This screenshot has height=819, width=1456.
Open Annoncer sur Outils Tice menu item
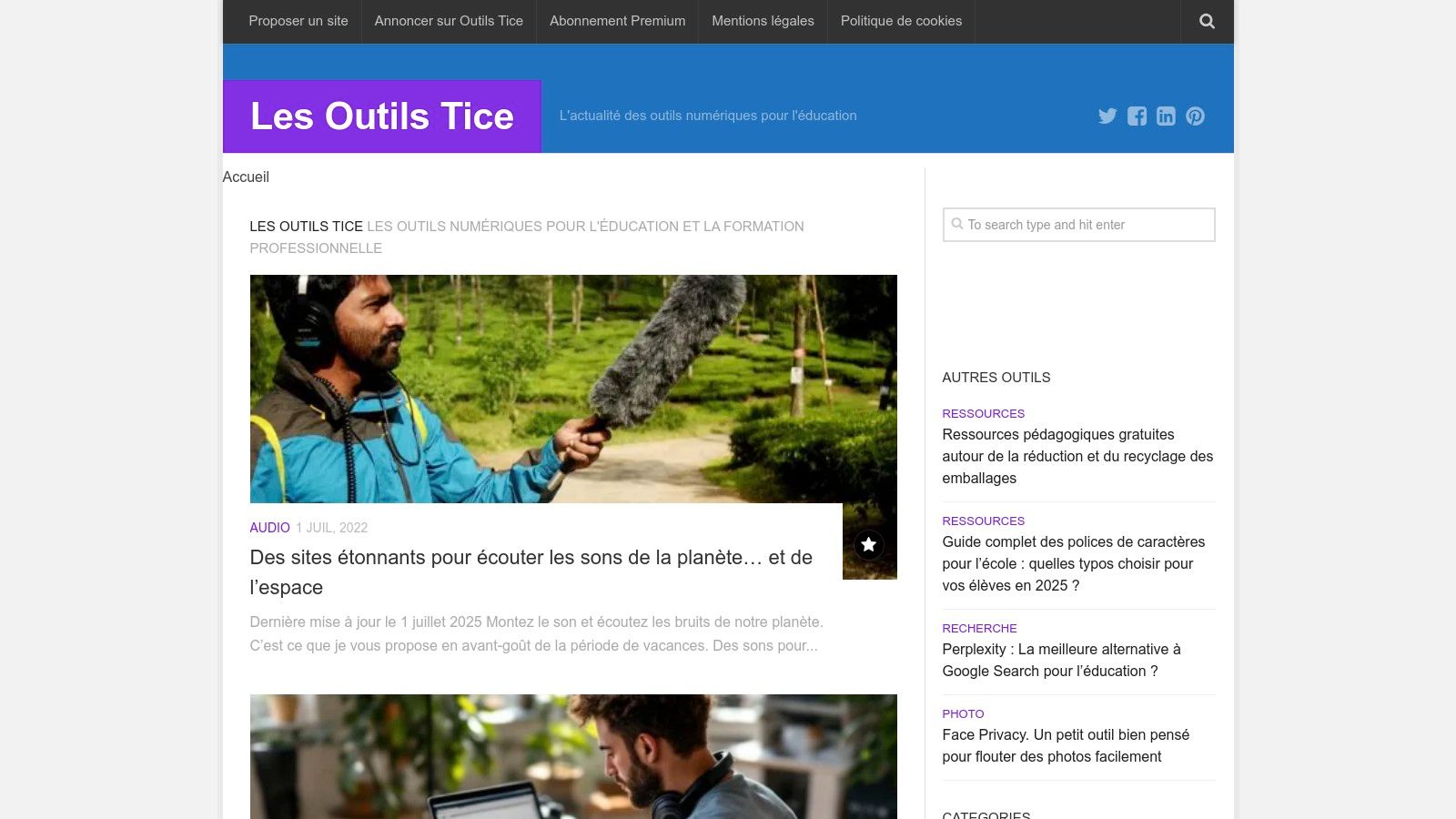click(449, 21)
